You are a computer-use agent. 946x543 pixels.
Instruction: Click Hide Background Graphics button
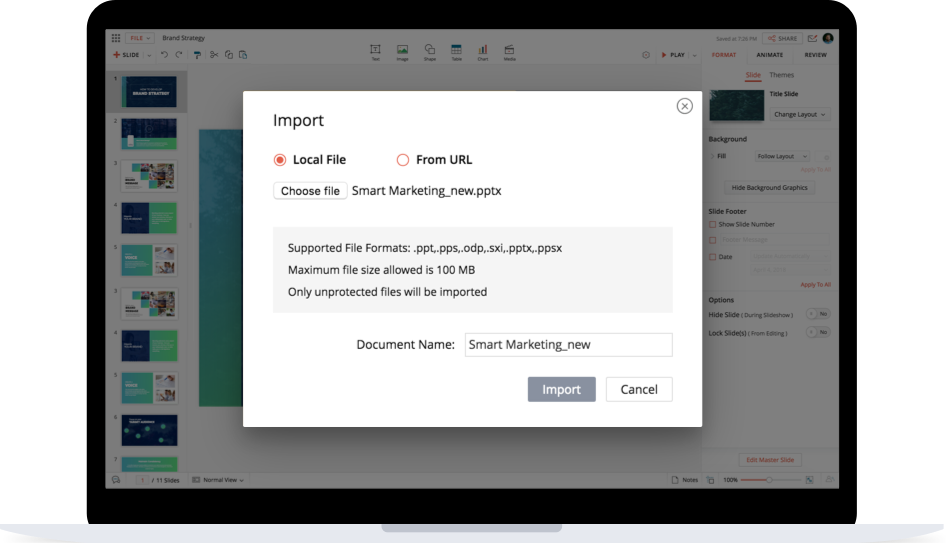(769, 188)
